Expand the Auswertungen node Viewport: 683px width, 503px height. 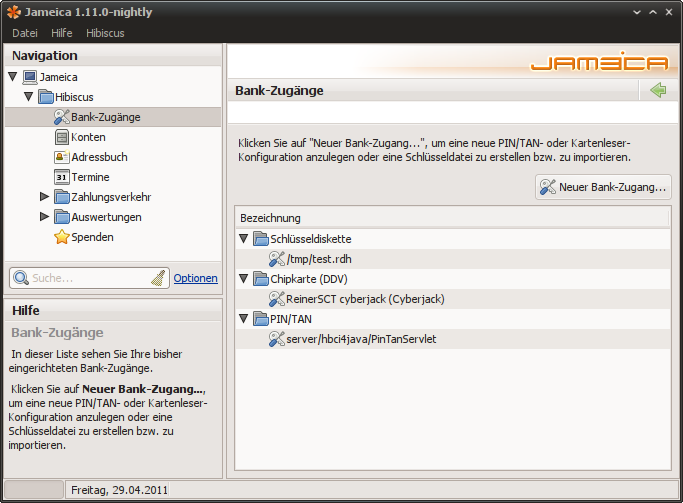coord(44,216)
